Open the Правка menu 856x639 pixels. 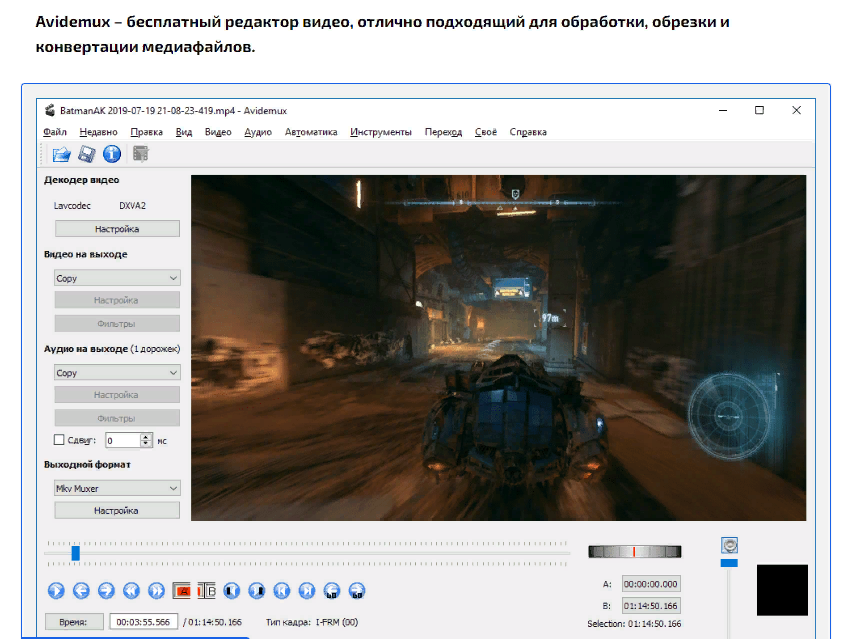(146, 132)
